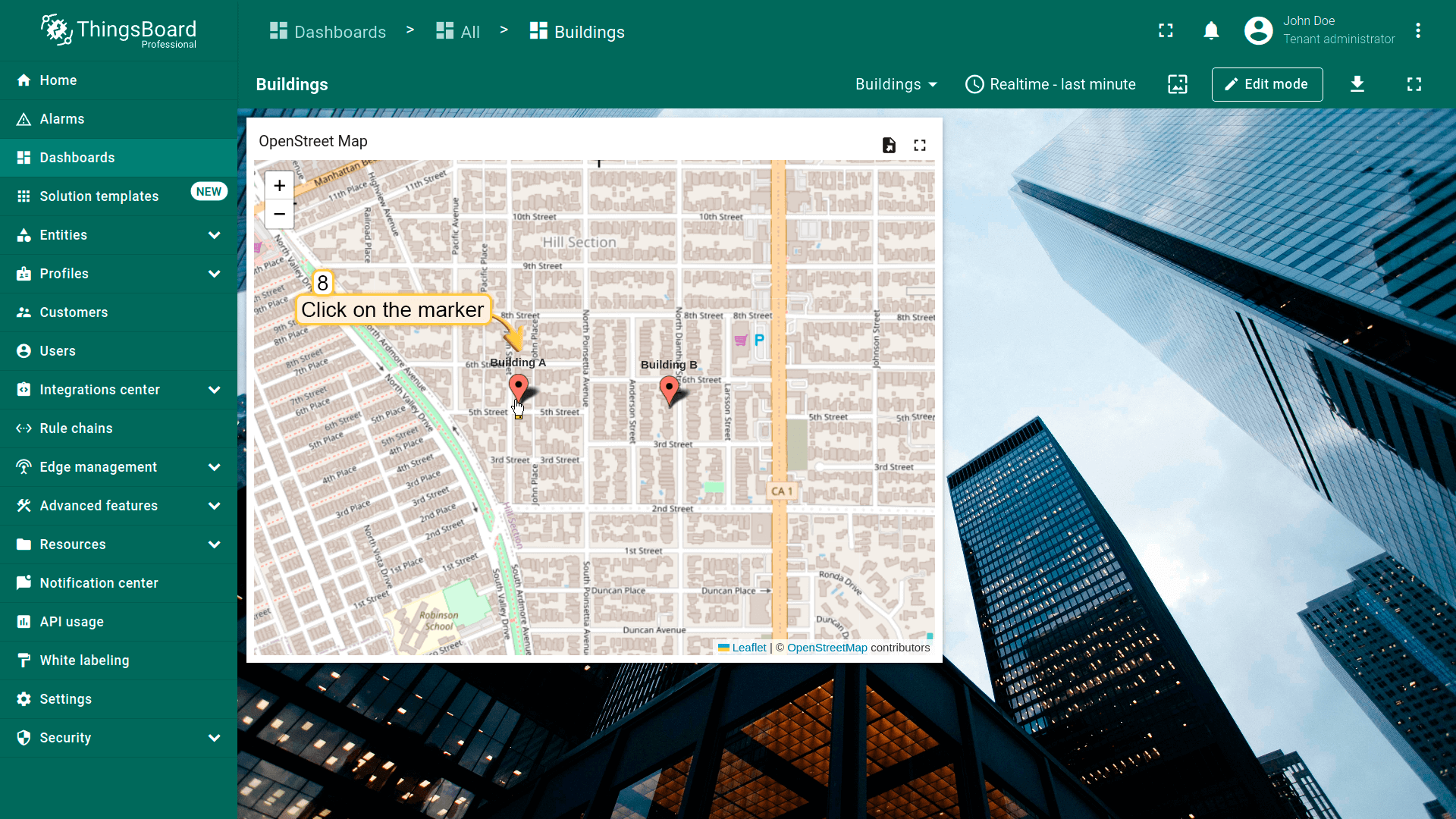
Task: Open the Buildings state dropdown
Action: 896,84
